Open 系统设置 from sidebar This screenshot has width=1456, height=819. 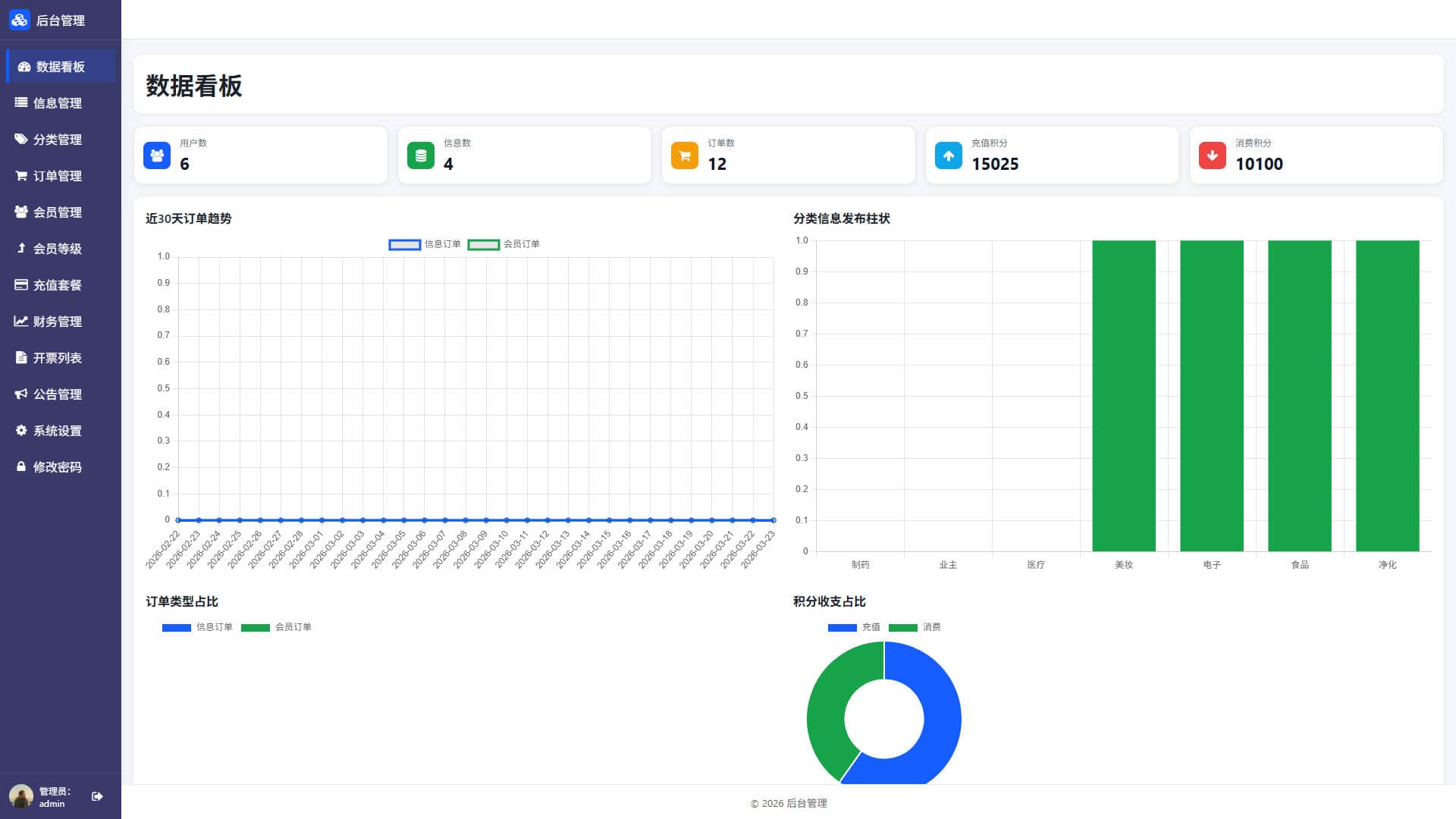pos(58,431)
